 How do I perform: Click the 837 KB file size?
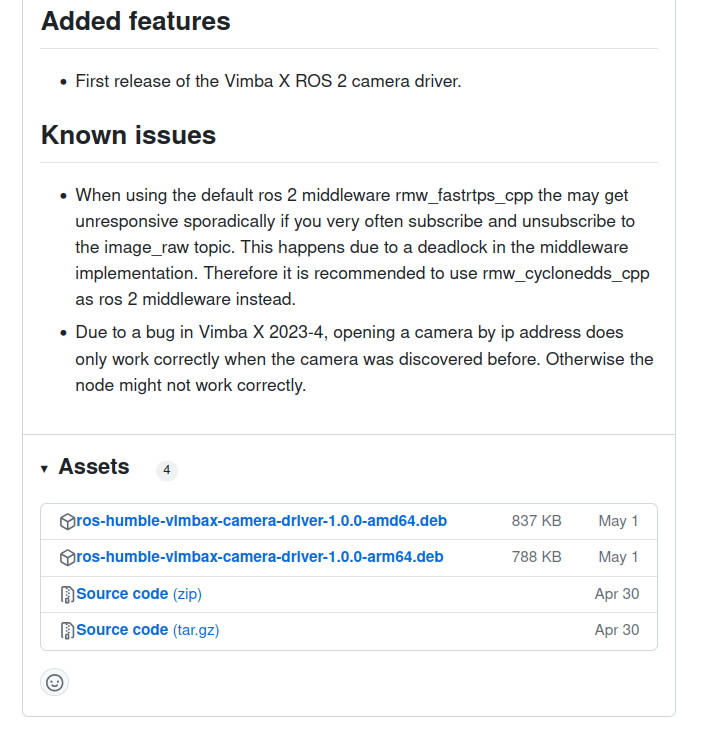point(536,521)
